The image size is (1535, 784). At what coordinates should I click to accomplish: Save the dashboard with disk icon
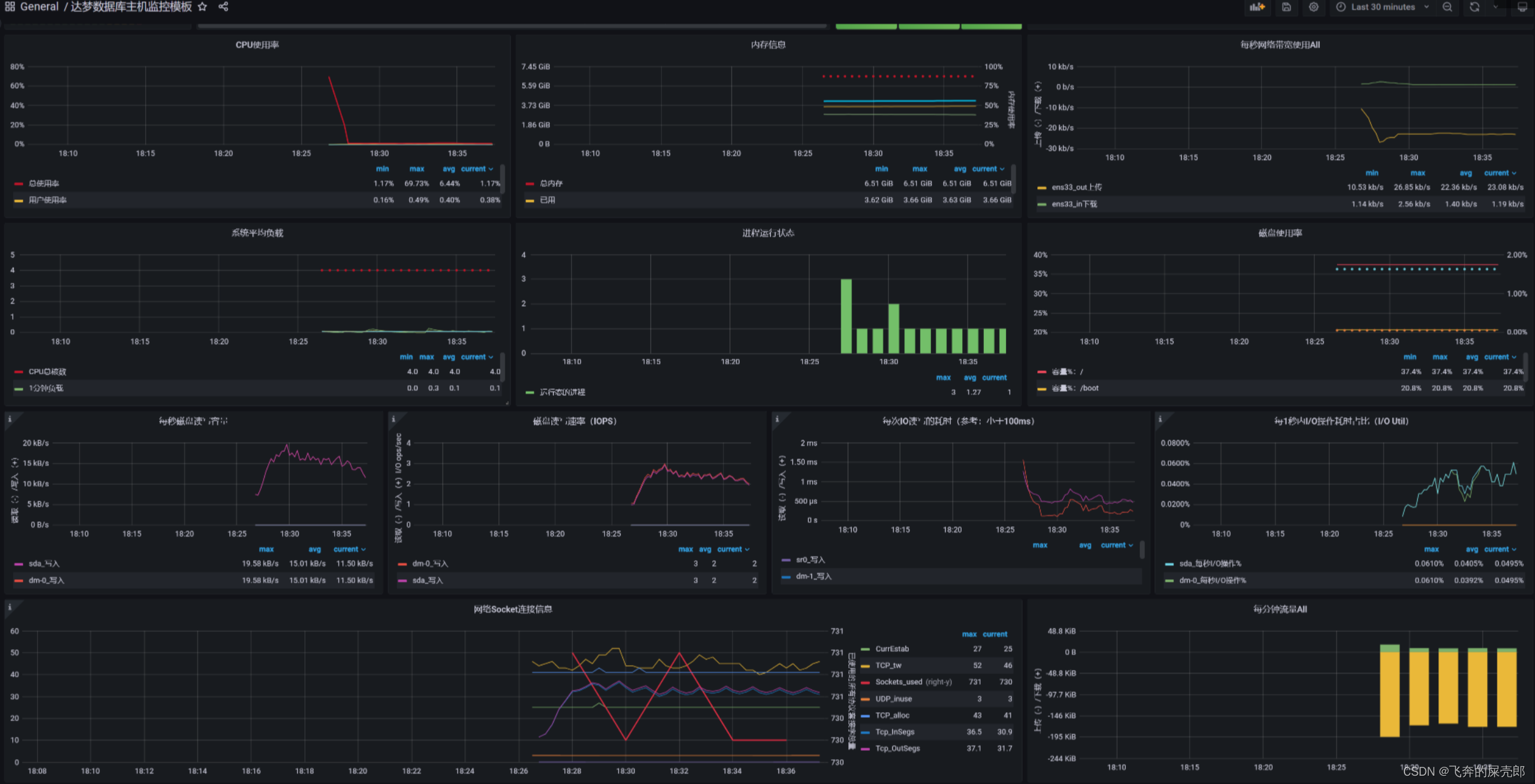click(1286, 7)
